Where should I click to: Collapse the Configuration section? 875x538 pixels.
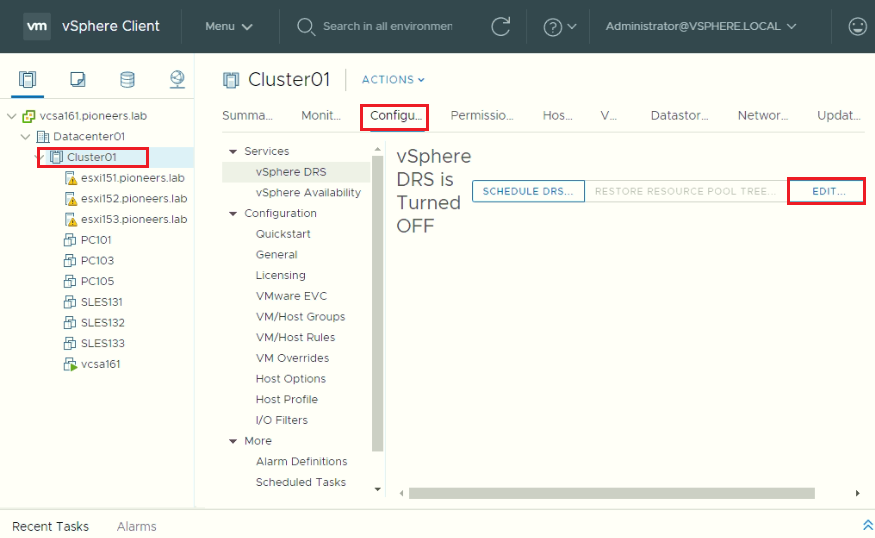(x=233, y=214)
